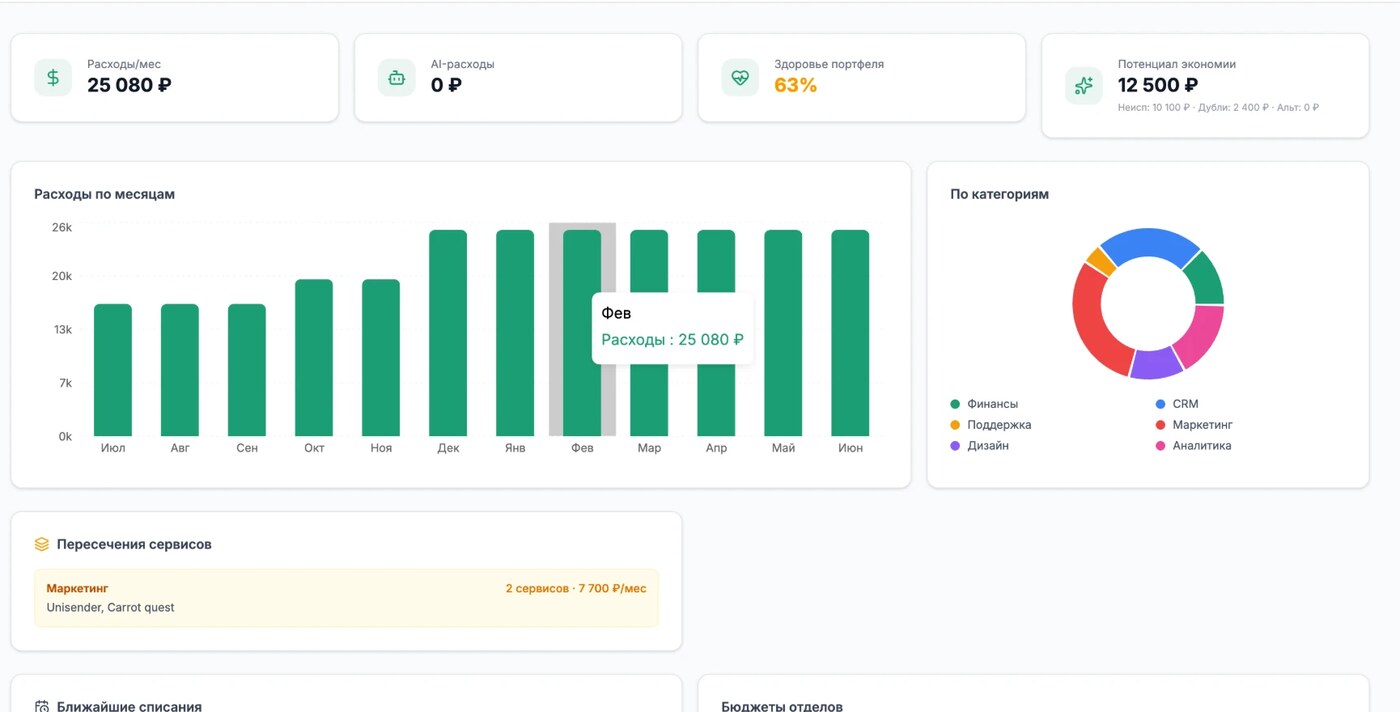This screenshot has width=1400, height=712.
Task: Click the layers icon beside Пересечения сервисов
Action: point(42,545)
